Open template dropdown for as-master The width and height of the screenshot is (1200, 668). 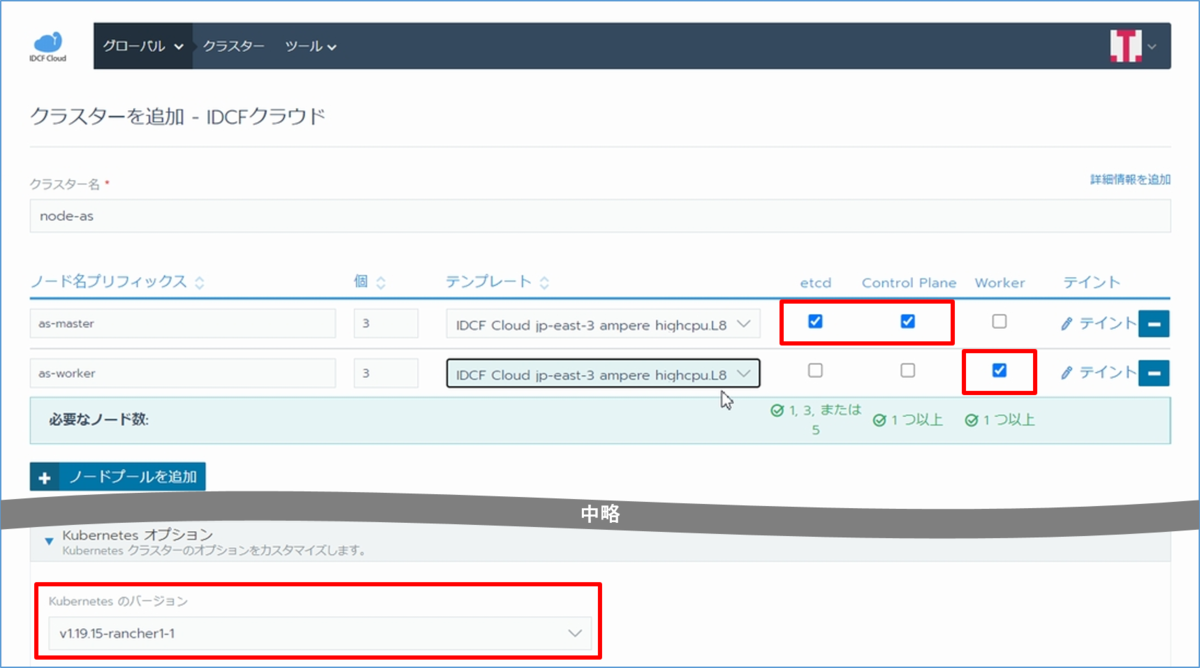click(603, 324)
